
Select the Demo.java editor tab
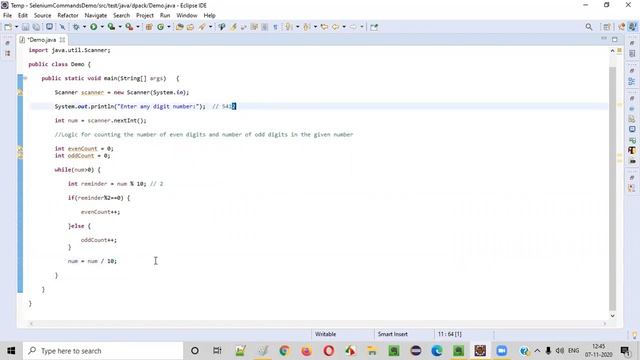[41, 40]
